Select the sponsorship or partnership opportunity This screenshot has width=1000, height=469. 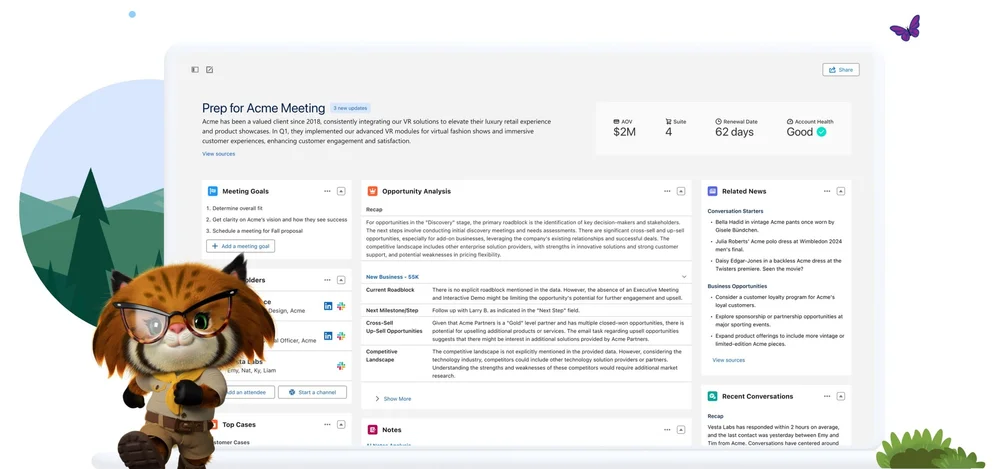[x=779, y=320]
